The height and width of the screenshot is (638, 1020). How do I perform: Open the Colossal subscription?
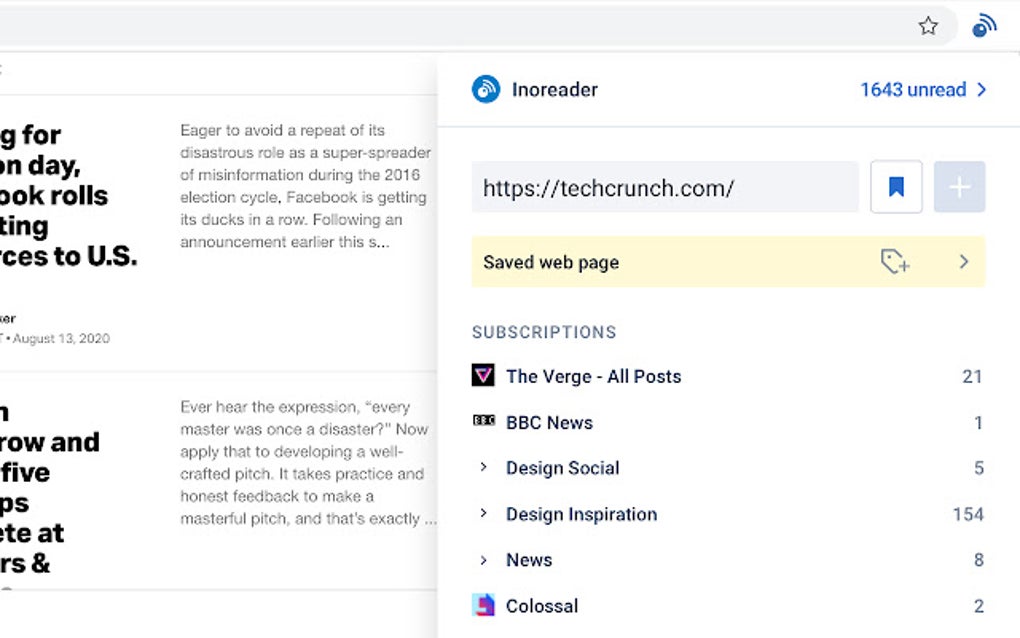[542, 606]
